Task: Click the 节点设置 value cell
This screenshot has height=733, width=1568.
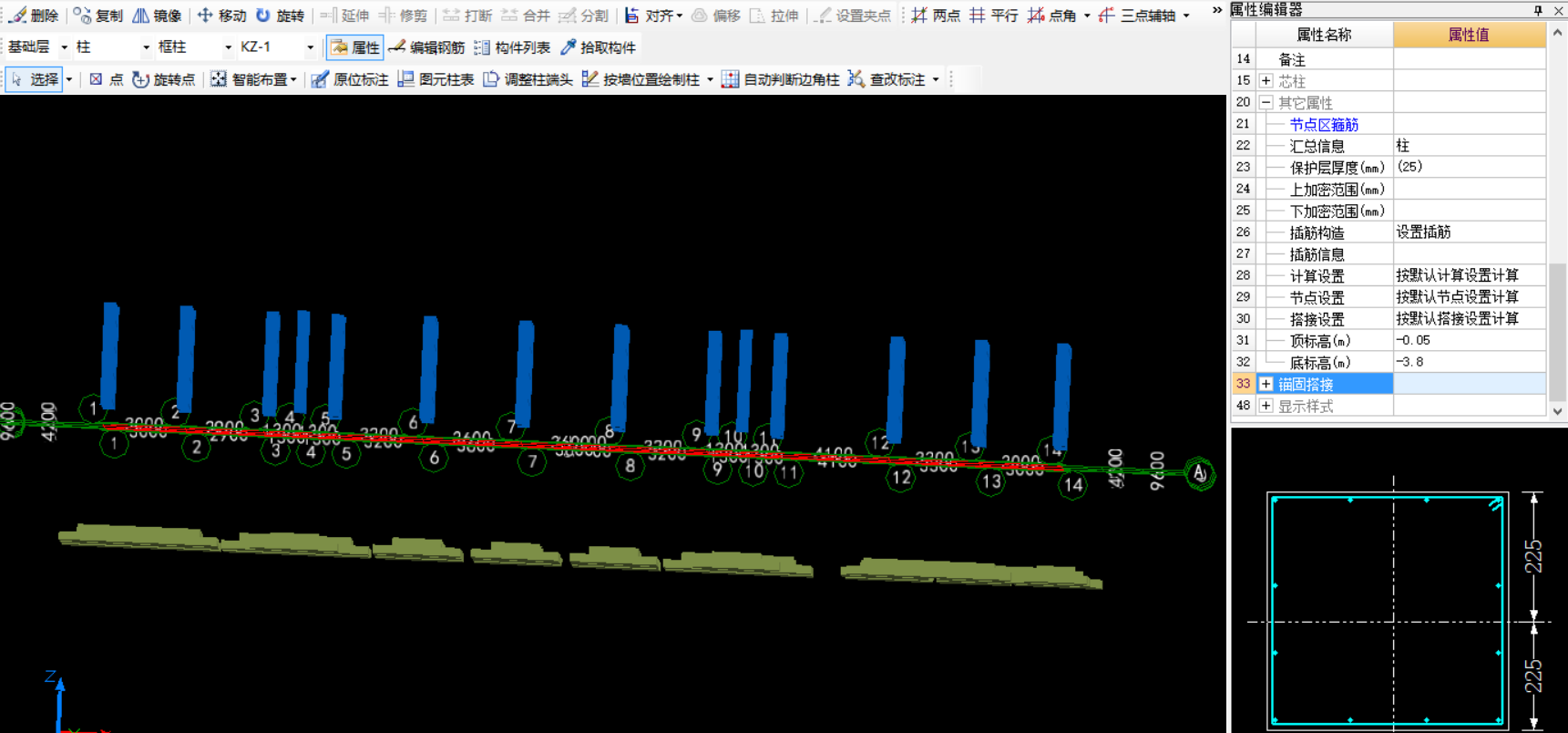Action: 1469,297
